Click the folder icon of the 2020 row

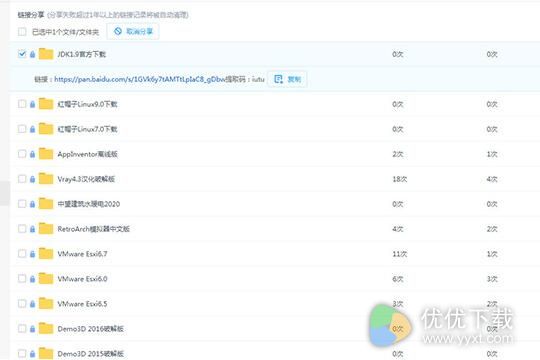(46, 204)
